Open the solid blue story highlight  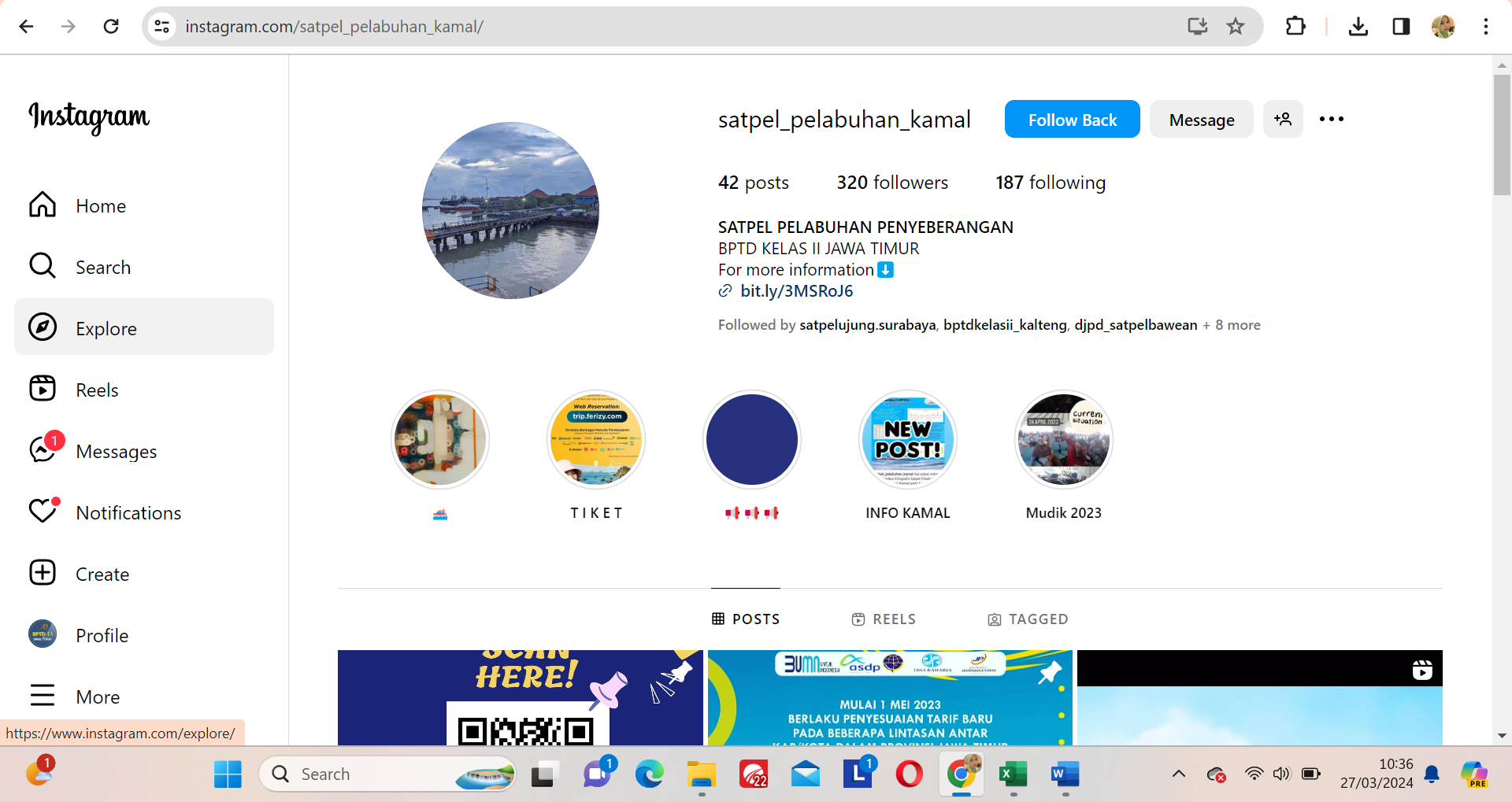(x=751, y=440)
